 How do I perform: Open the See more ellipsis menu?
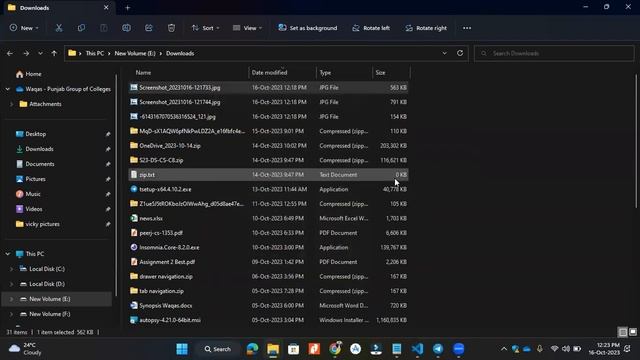point(467,28)
